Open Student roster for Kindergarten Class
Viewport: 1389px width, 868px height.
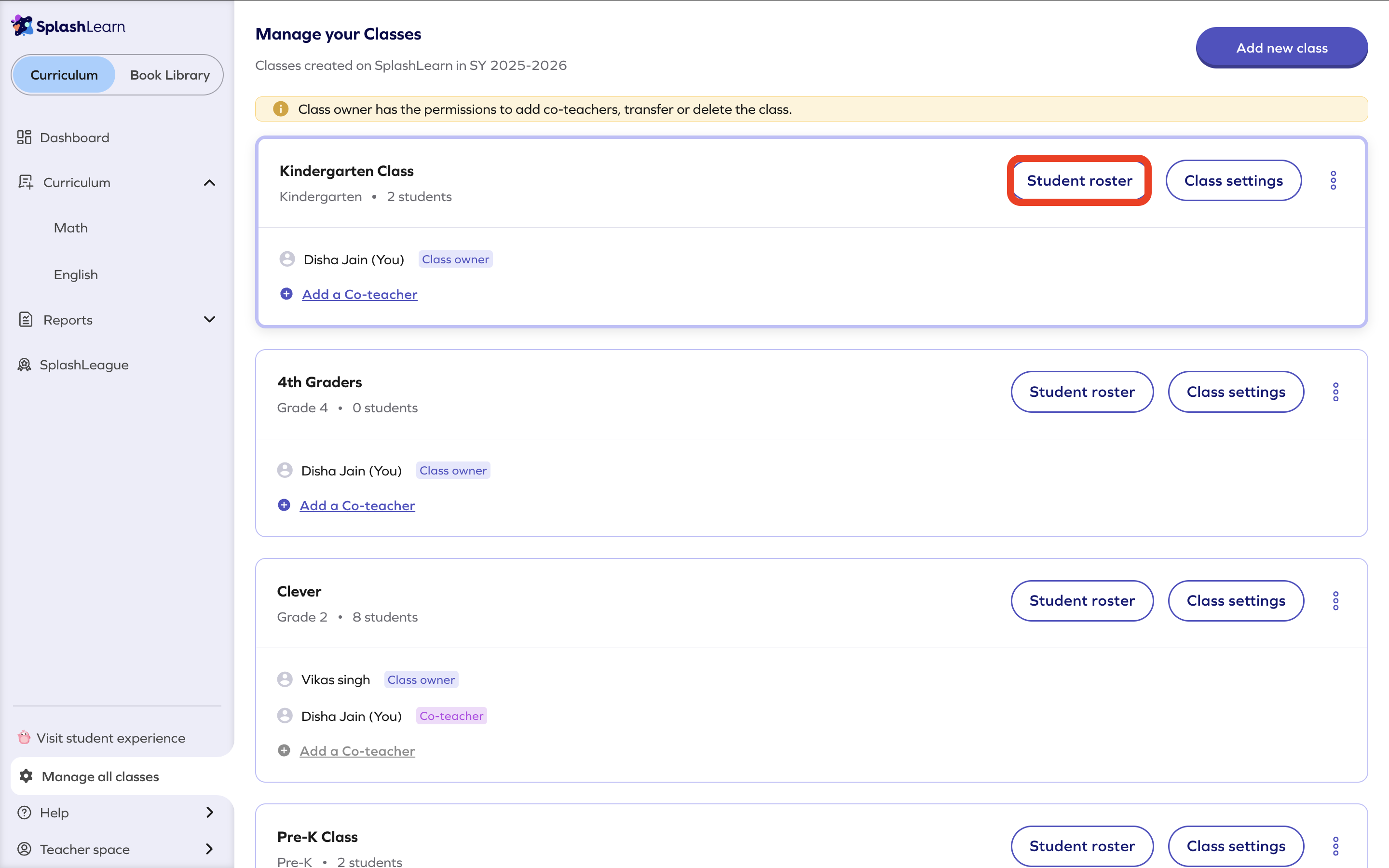[x=1079, y=180]
